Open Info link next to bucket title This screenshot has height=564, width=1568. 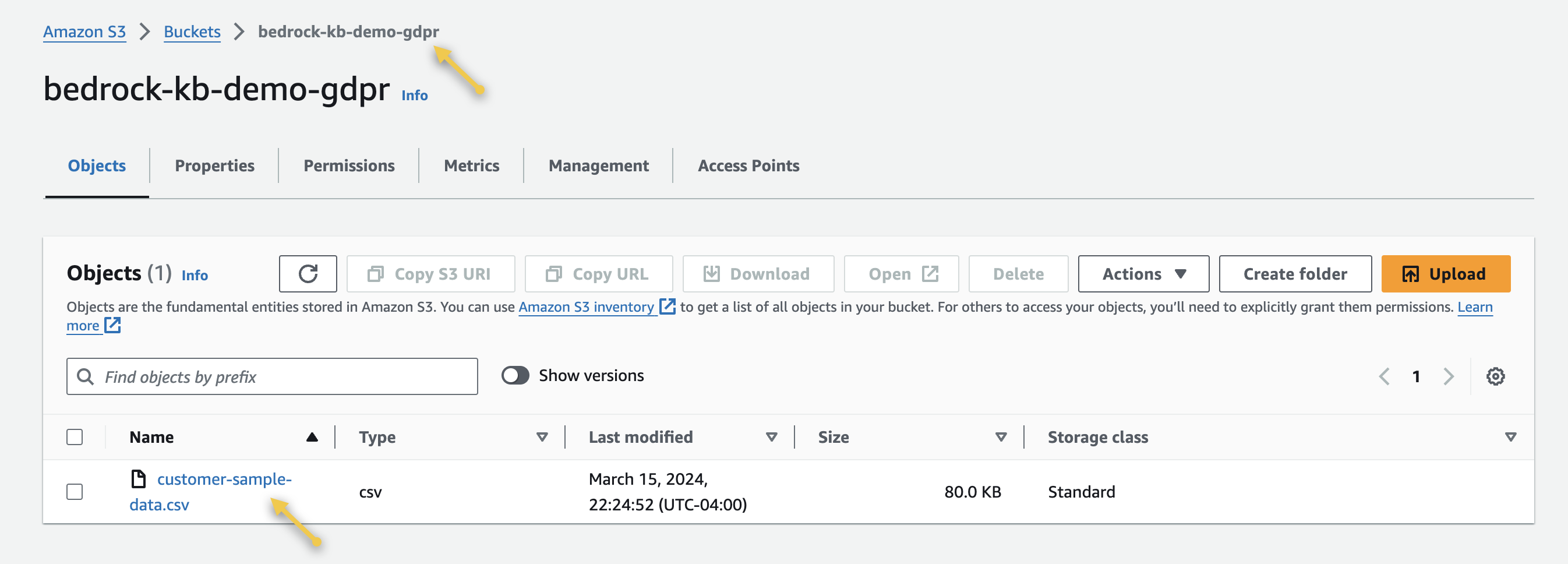415,96
